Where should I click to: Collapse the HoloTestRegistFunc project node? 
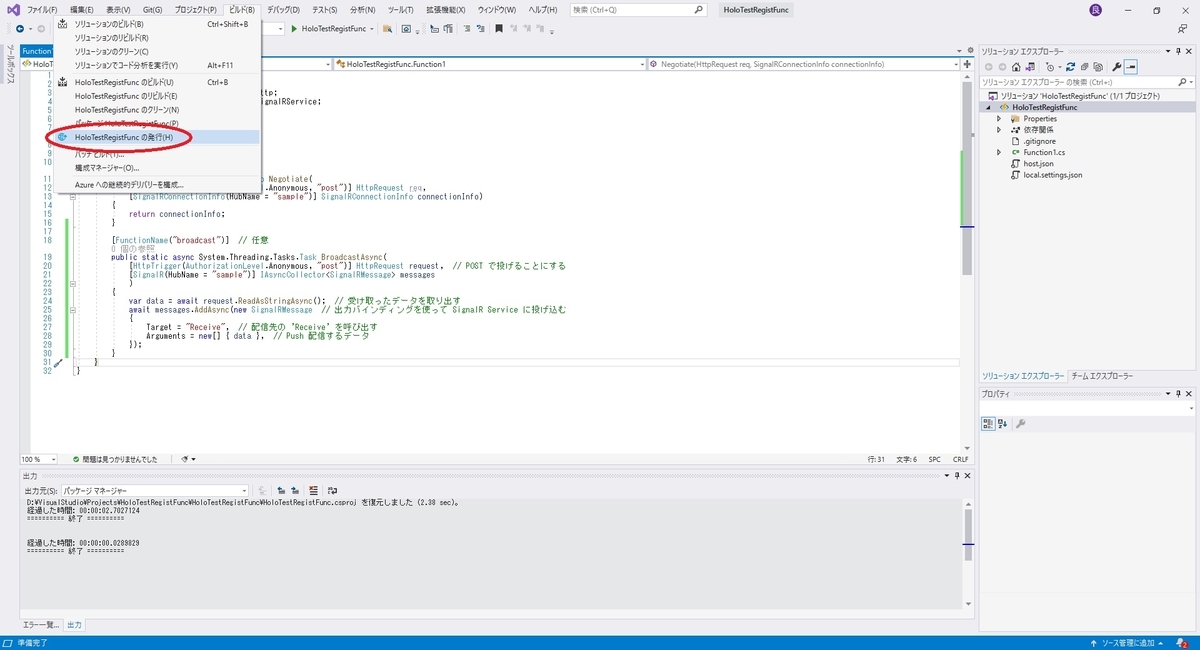(989, 107)
